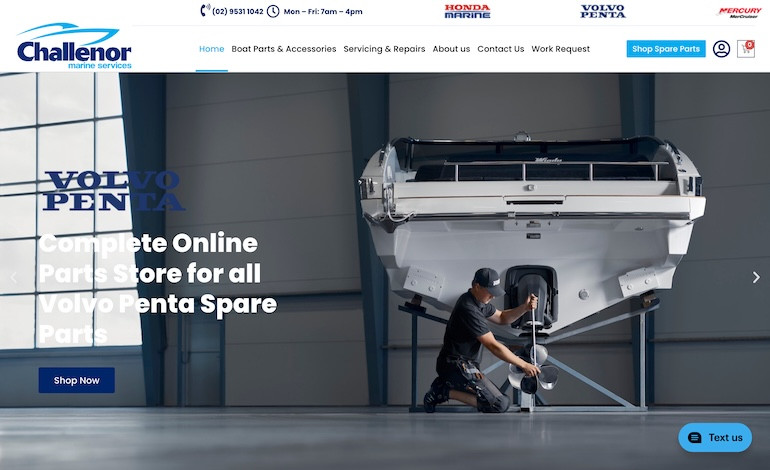Open Boat Parts & Accessories menu
This screenshot has height=470, width=770.
[x=284, y=49]
